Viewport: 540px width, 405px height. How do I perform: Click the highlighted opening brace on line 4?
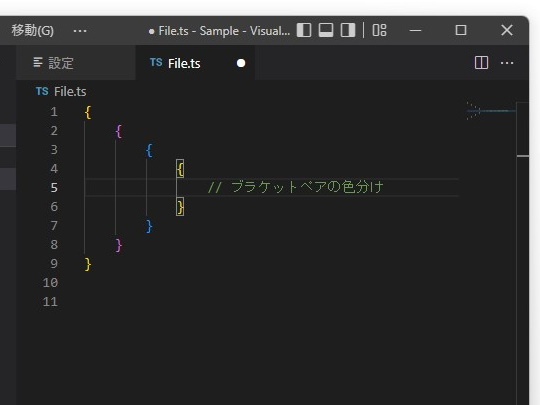[x=180, y=169]
